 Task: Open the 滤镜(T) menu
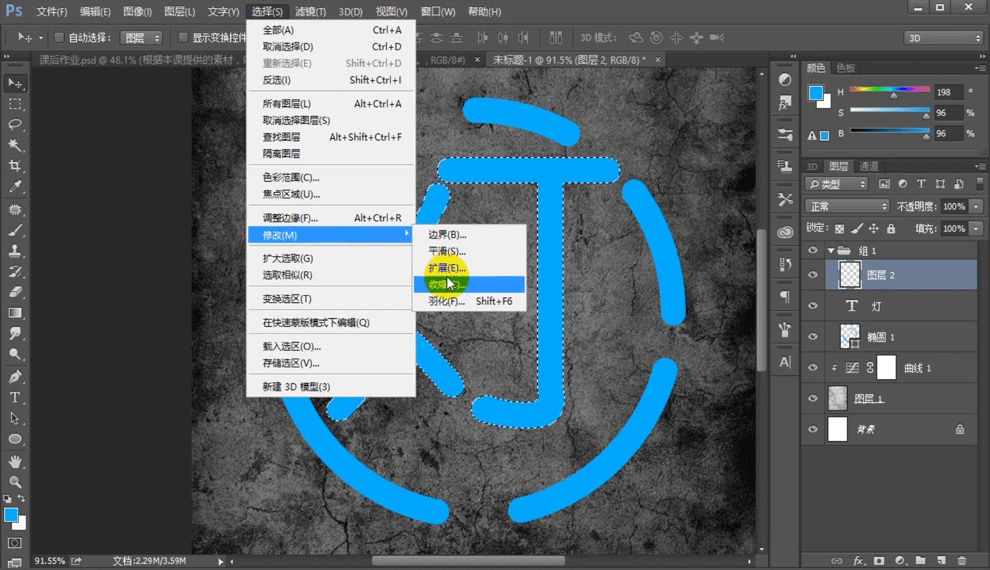click(x=310, y=11)
